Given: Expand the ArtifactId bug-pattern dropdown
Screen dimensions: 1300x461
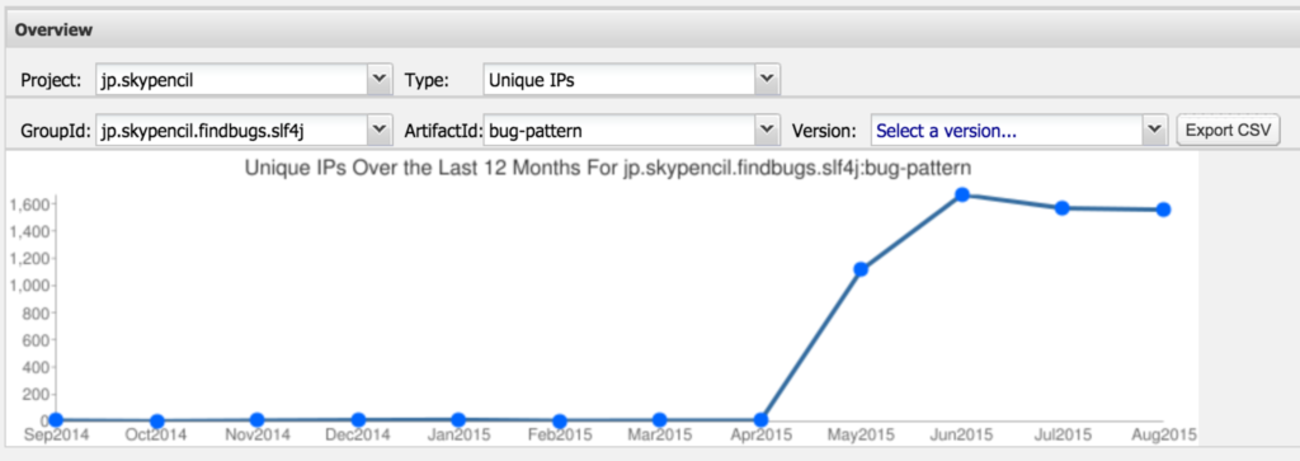Looking at the screenshot, I should click(767, 130).
